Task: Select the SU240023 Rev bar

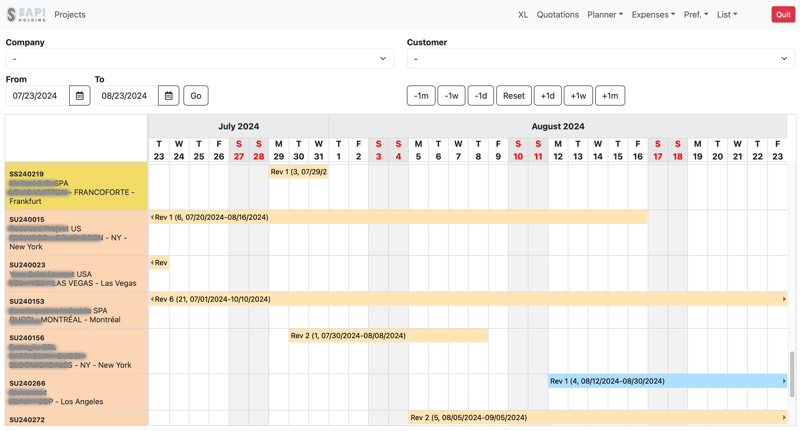Action: click(x=159, y=263)
